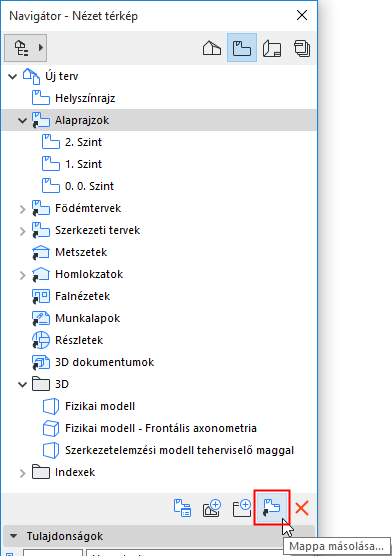
Task: Open the Navigator popup options button
Action: (26, 48)
